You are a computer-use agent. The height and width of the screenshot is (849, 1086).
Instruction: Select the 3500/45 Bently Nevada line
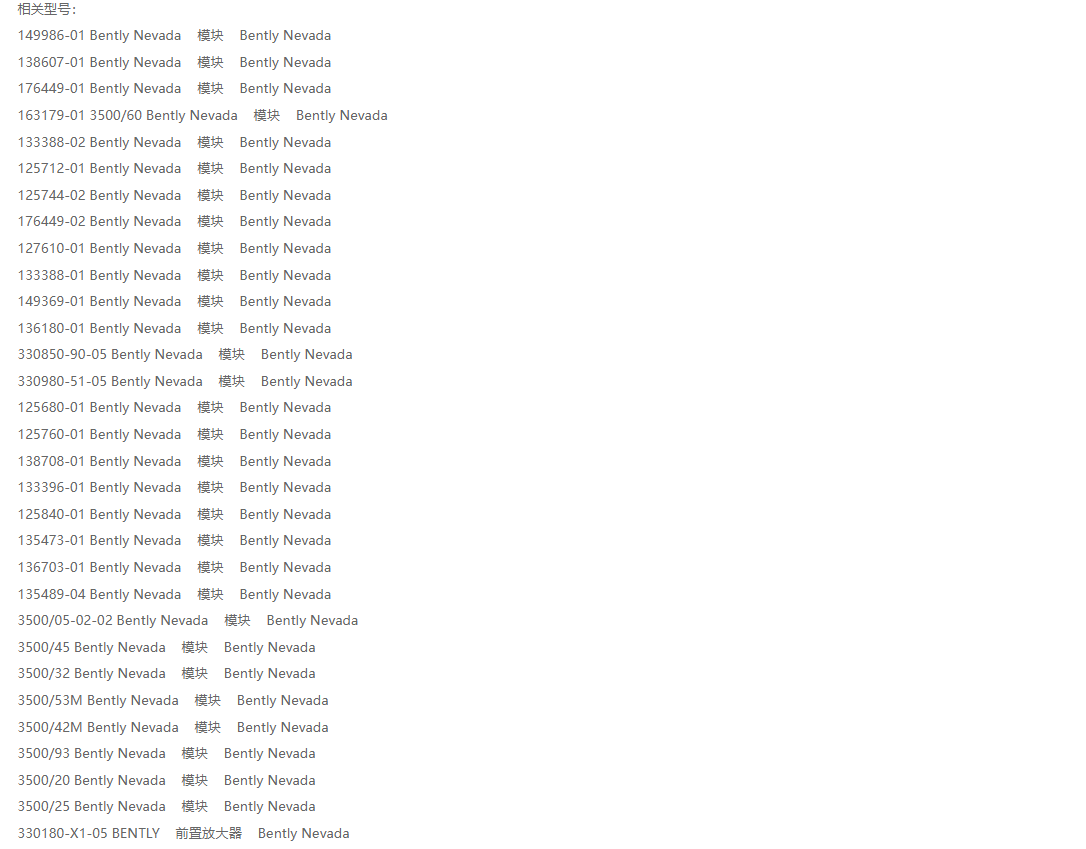pyautogui.click(x=167, y=647)
